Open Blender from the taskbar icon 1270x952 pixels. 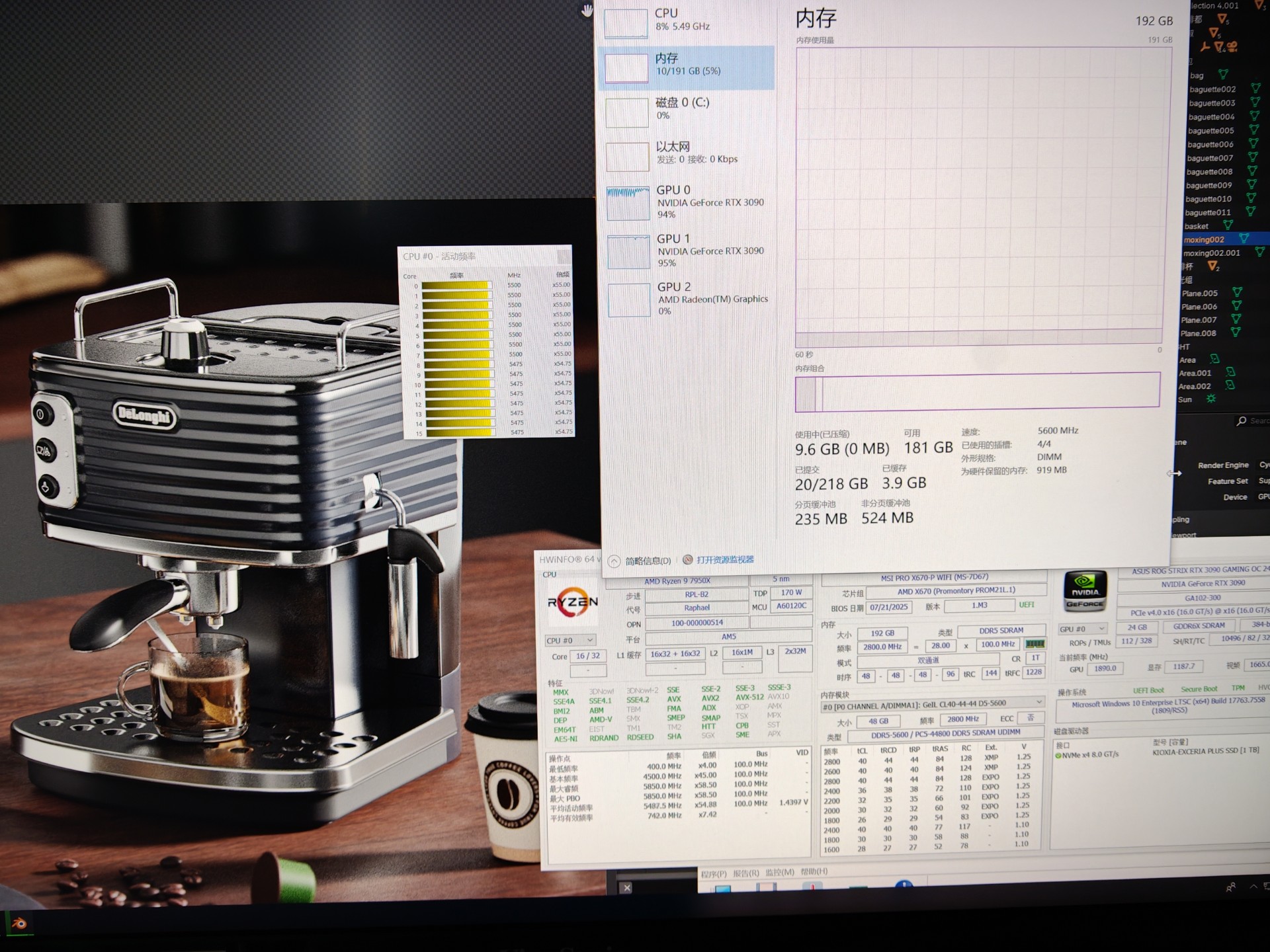(x=19, y=924)
